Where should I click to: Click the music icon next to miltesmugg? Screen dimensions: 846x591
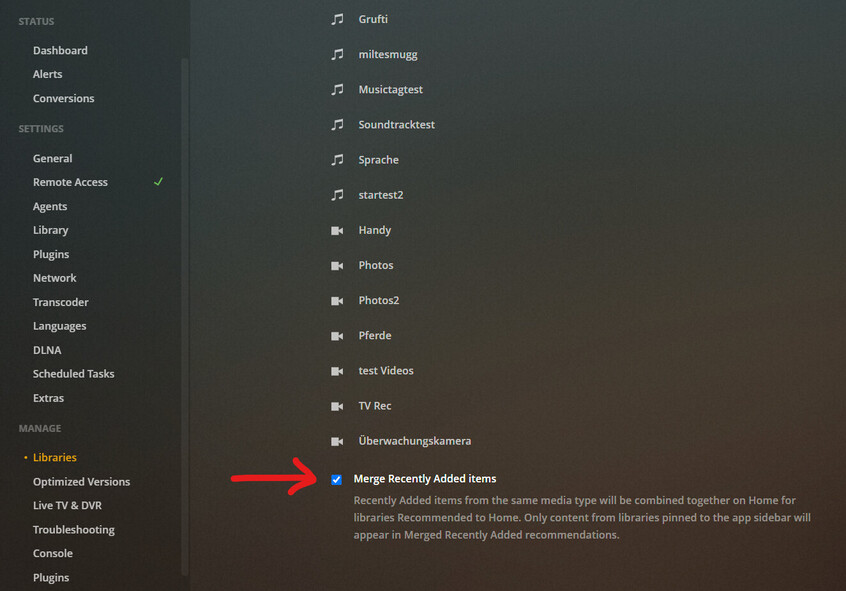tap(337, 55)
